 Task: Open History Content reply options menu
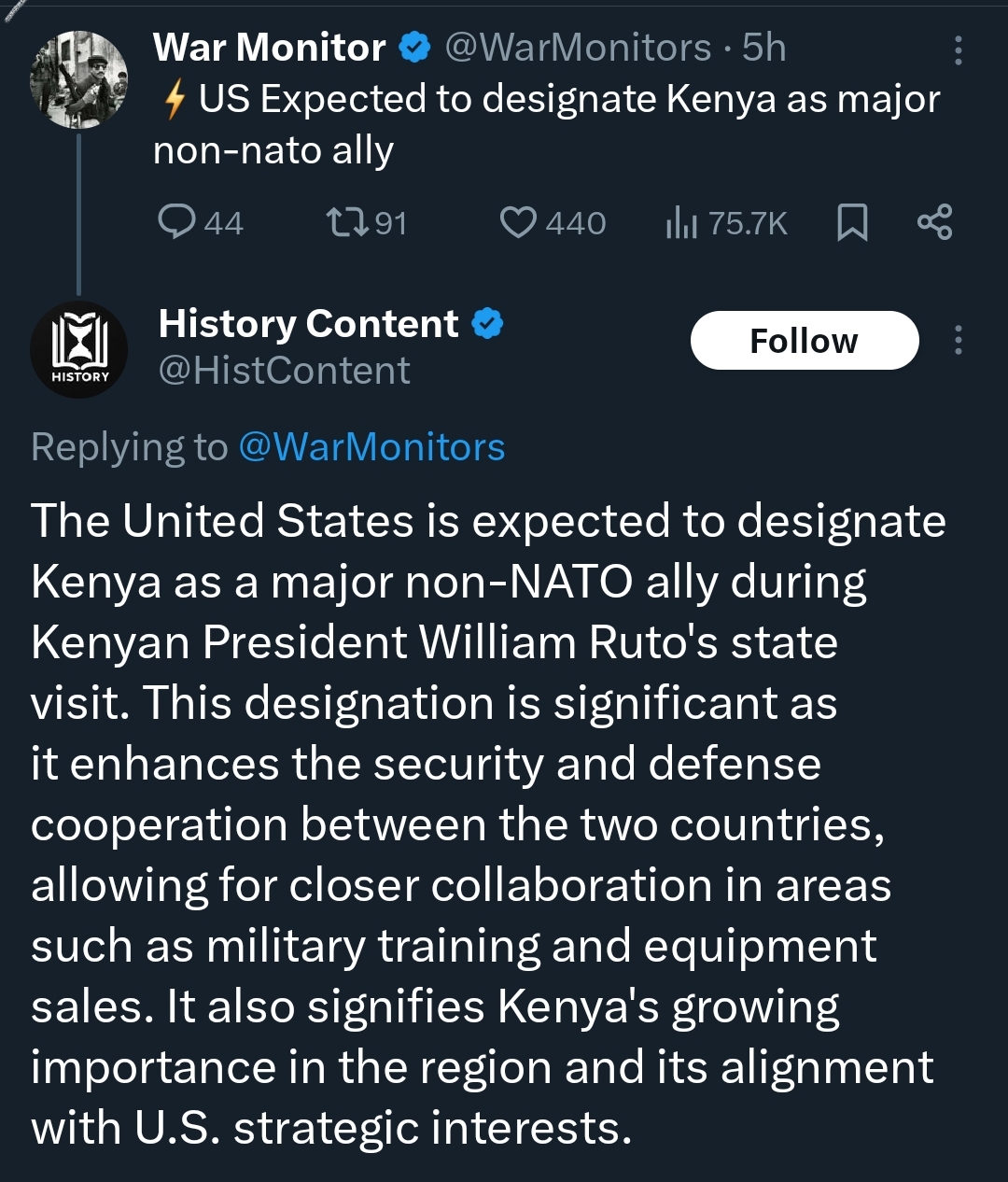tap(958, 340)
